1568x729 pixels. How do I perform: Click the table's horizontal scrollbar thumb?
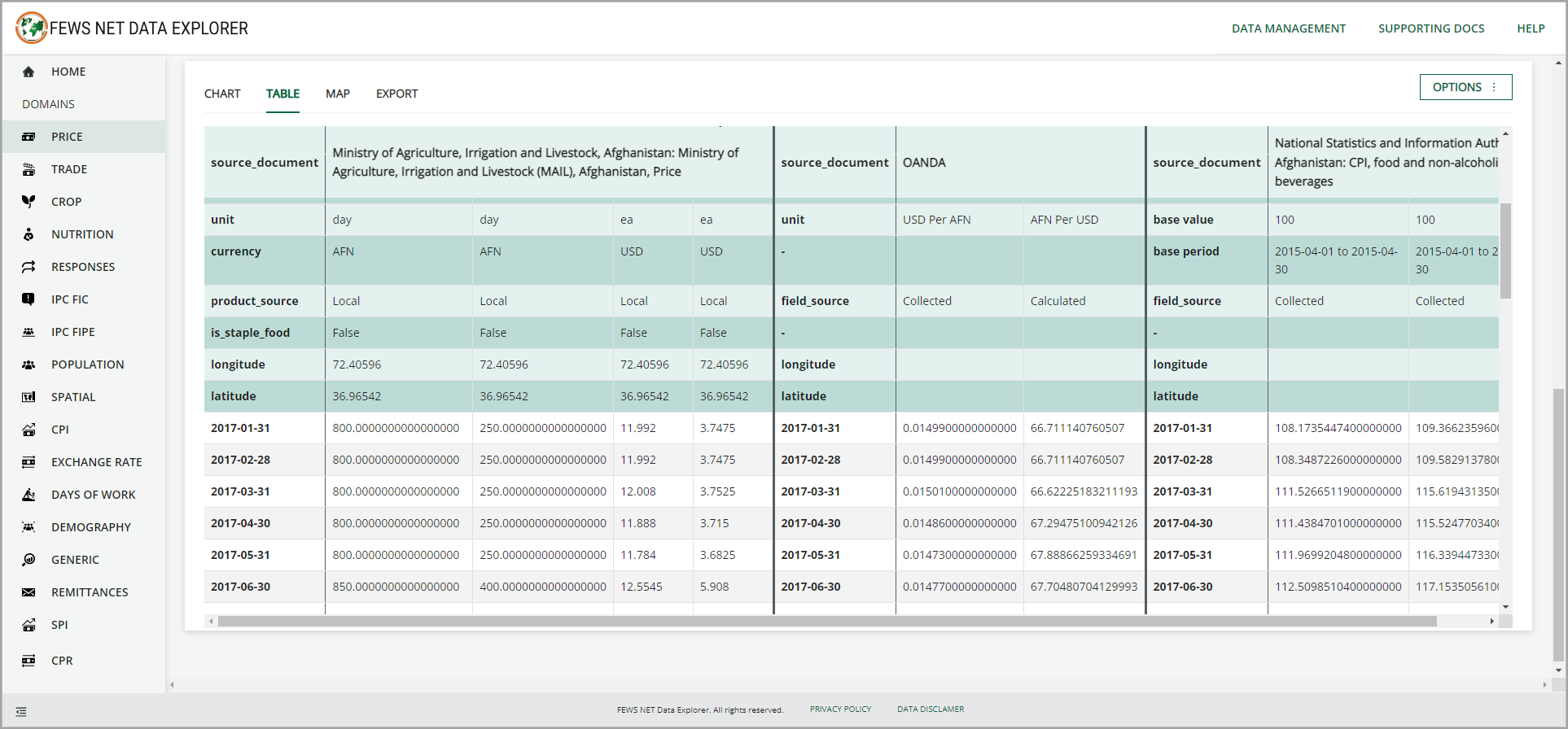[826, 622]
